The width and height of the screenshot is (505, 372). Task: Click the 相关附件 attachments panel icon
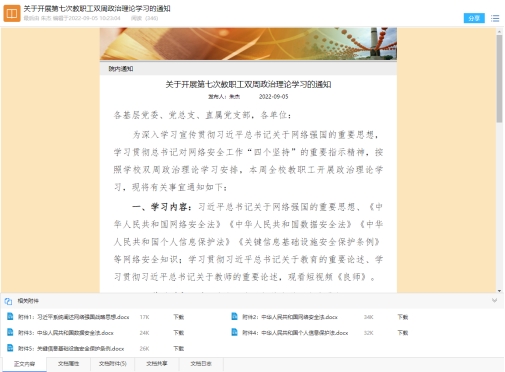pyautogui.click(x=8, y=301)
